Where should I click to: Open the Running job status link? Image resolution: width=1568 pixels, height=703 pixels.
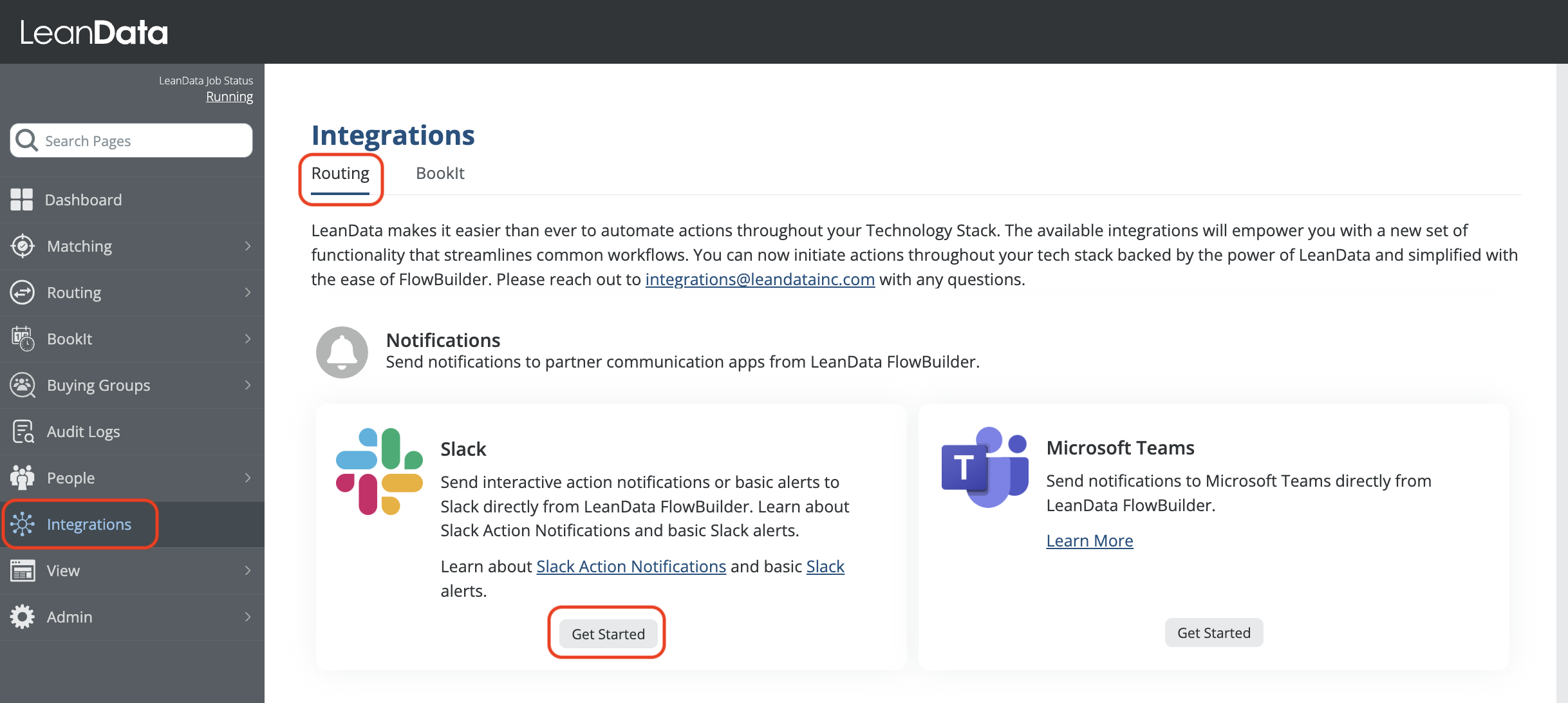point(229,97)
